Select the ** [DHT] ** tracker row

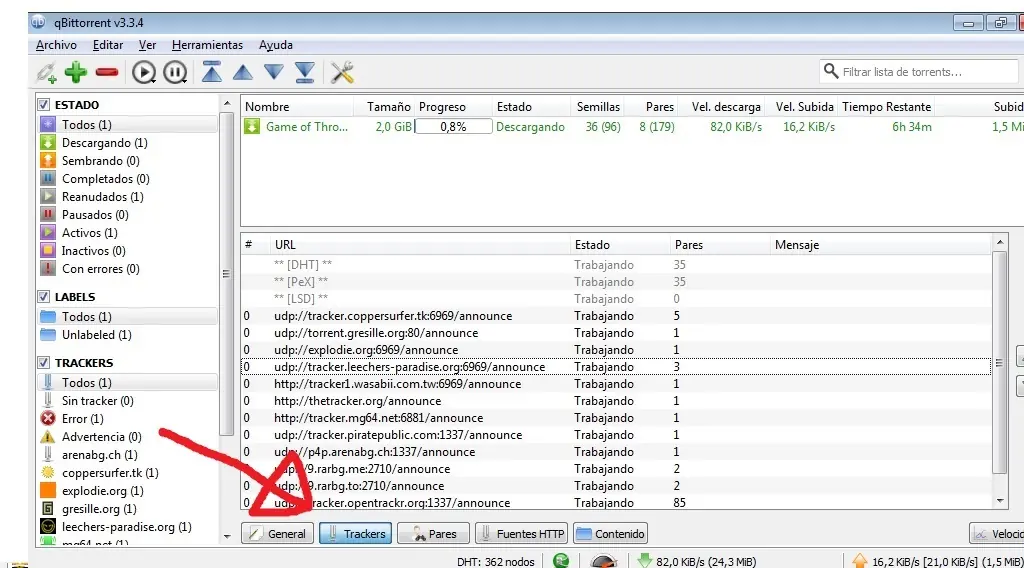[616, 264]
